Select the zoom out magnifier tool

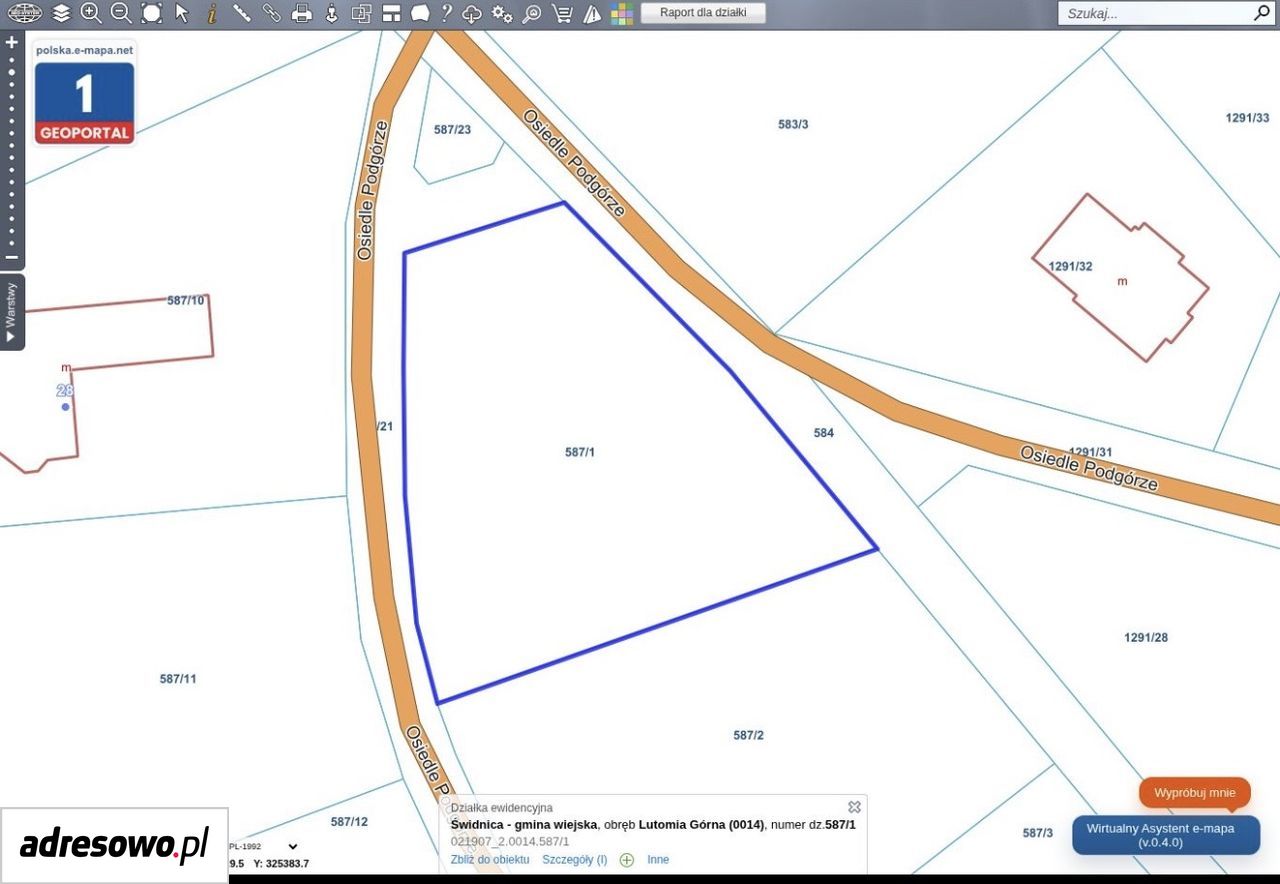(121, 13)
